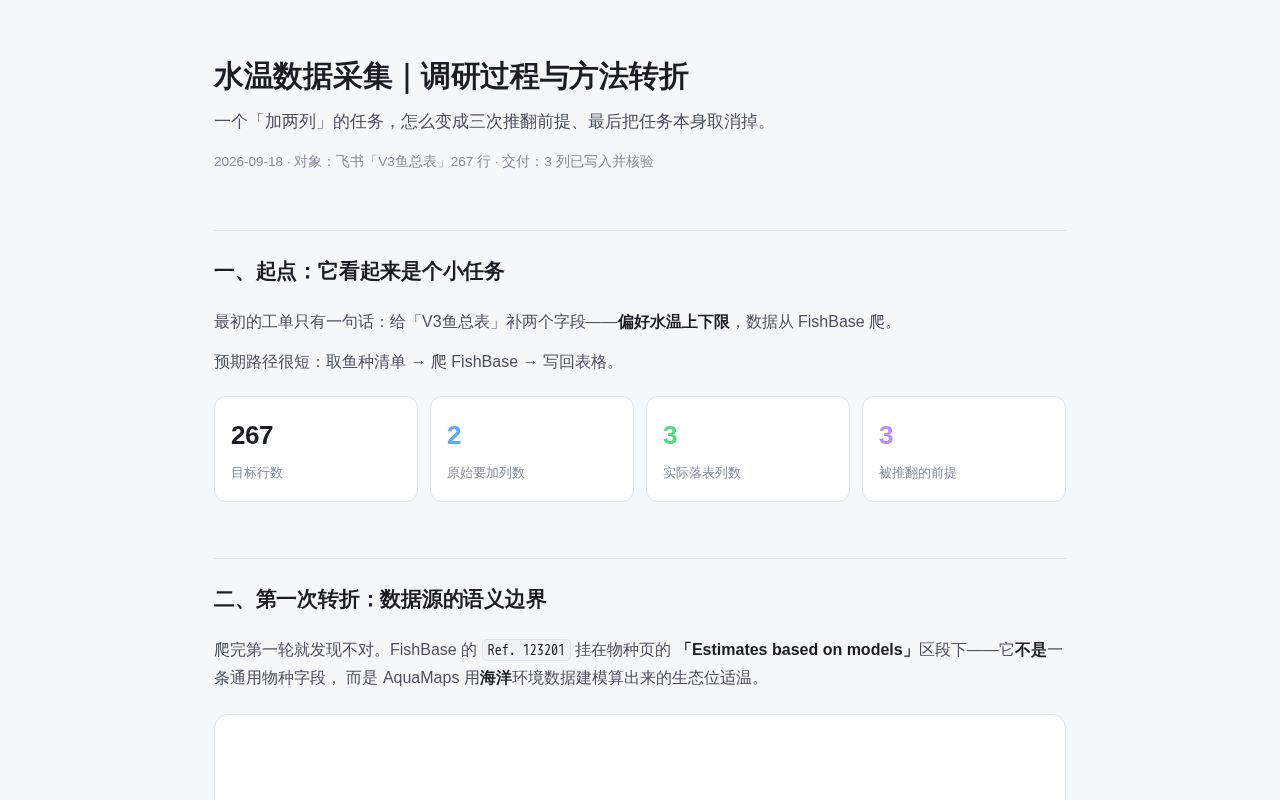Click bold text Estimates based on models
Viewport: 1280px width, 800px height.
tap(797, 650)
